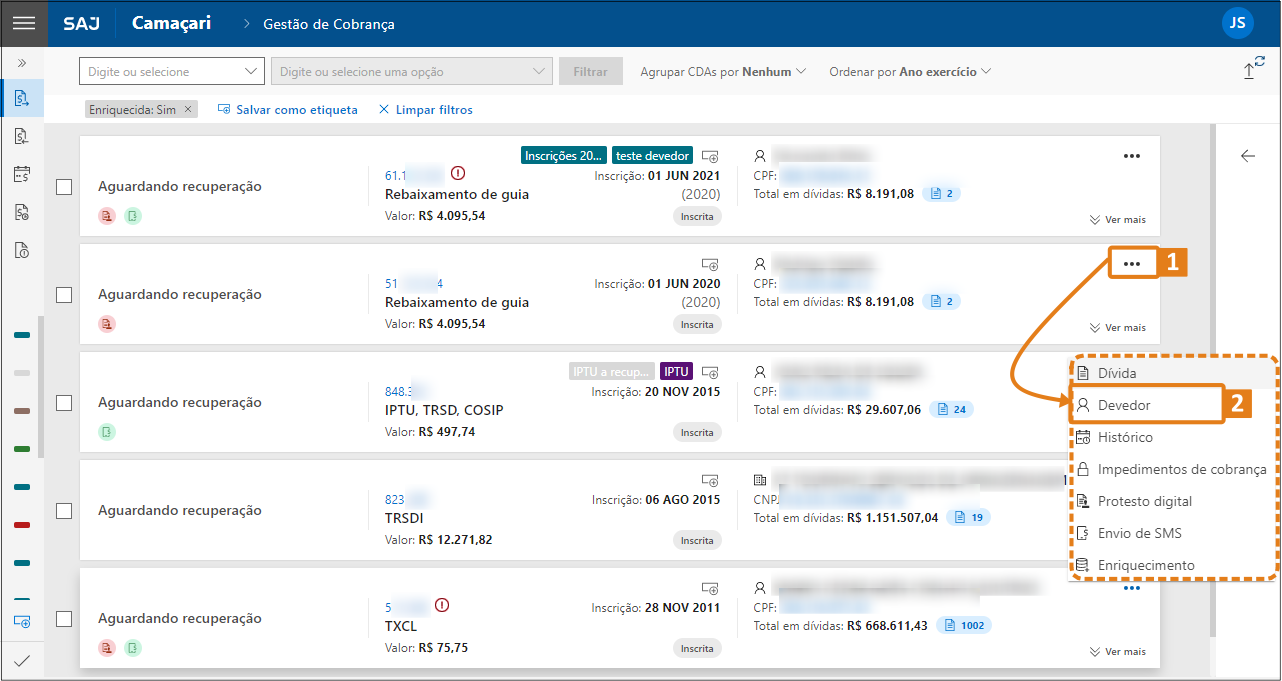Expand the left sidebar with double chevron
Viewport: 1282px width, 681px height.
coord(22,62)
